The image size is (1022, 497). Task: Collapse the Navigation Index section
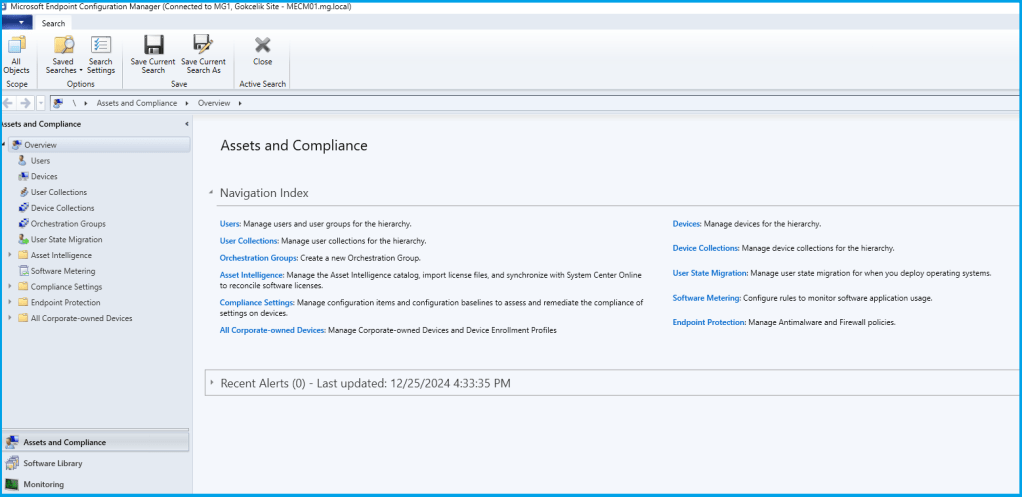(x=211, y=193)
